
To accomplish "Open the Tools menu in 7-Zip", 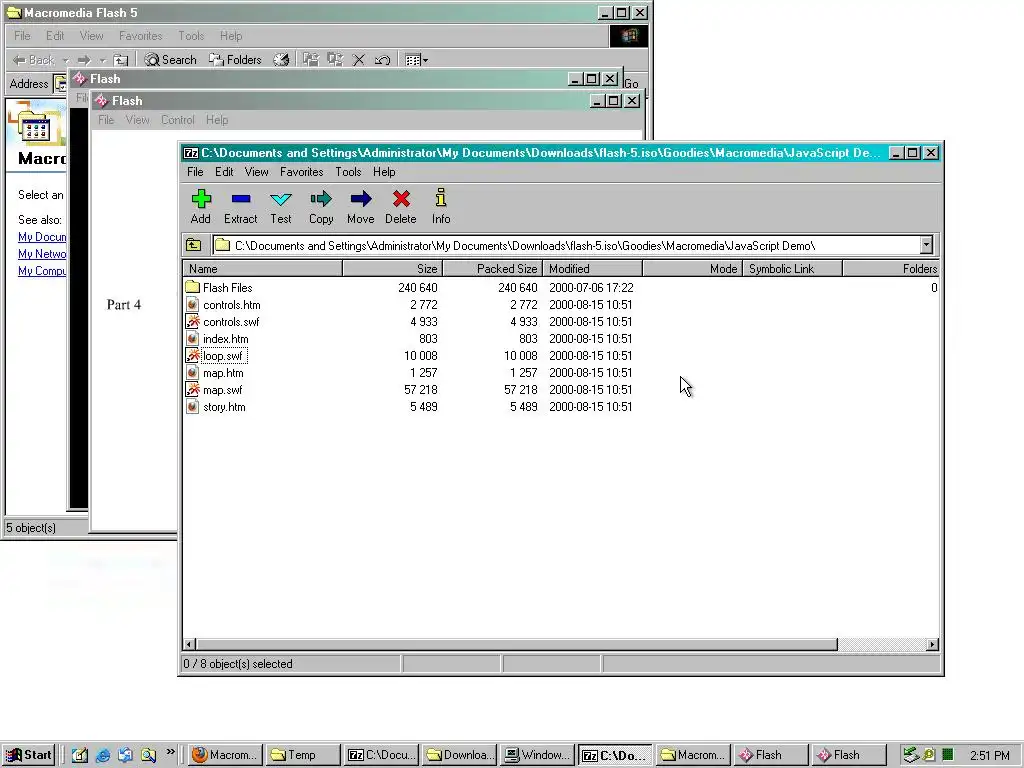I will [x=348, y=172].
